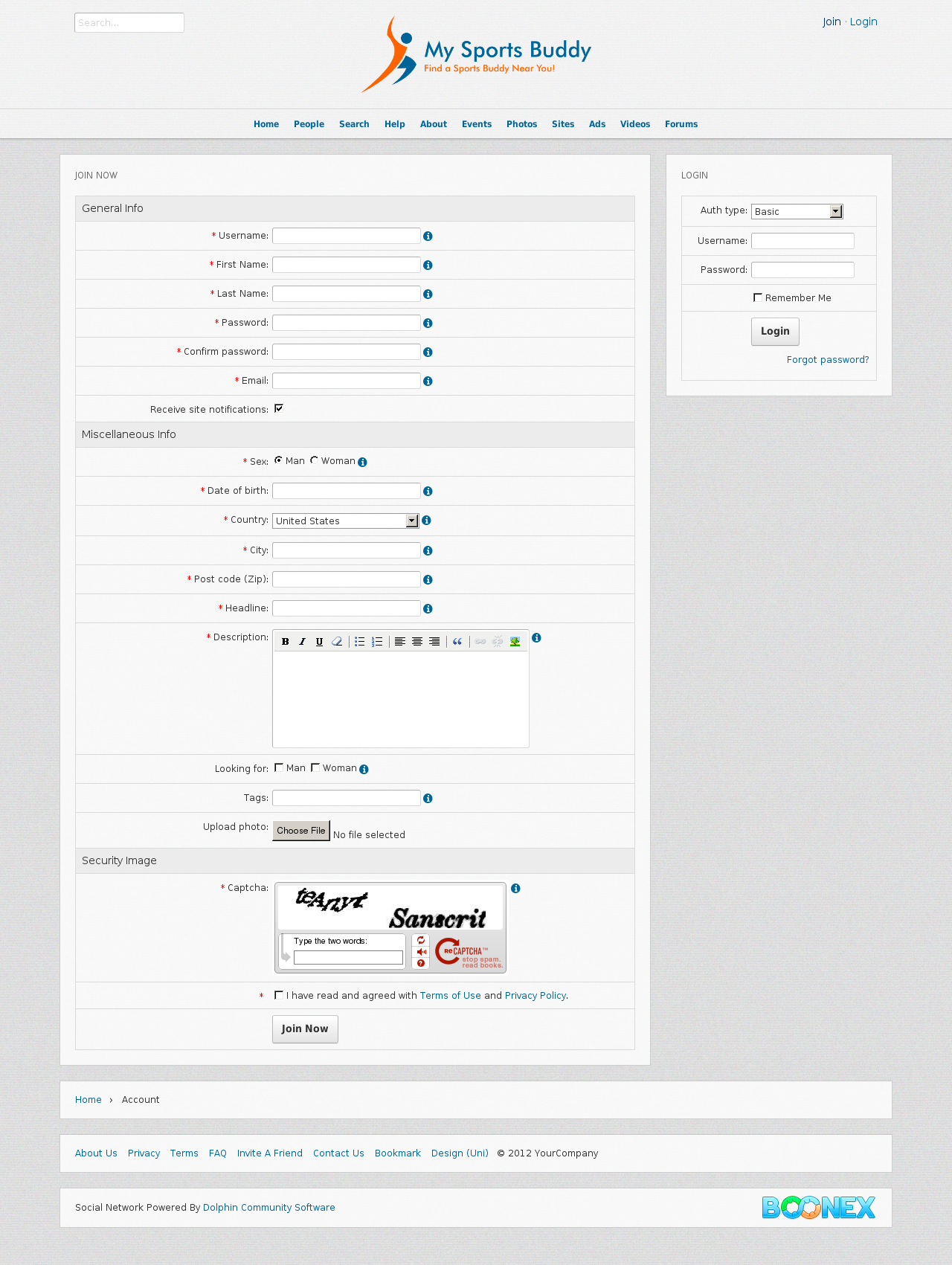This screenshot has height=1265, width=952.
Task: Click the Home breadcrumb link
Action: [89, 1100]
